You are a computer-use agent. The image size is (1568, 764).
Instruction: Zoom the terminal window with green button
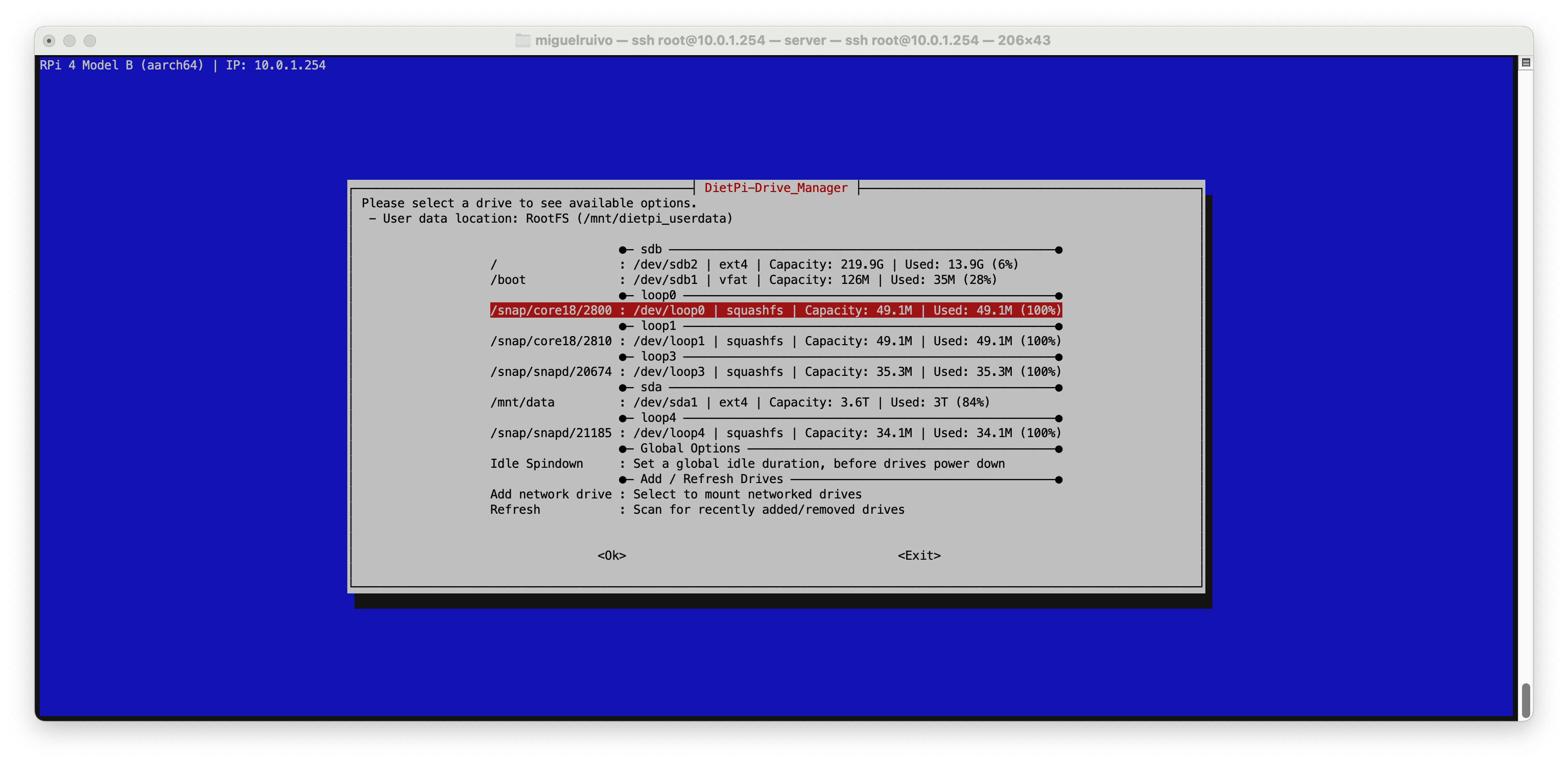pyautogui.click(x=90, y=41)
